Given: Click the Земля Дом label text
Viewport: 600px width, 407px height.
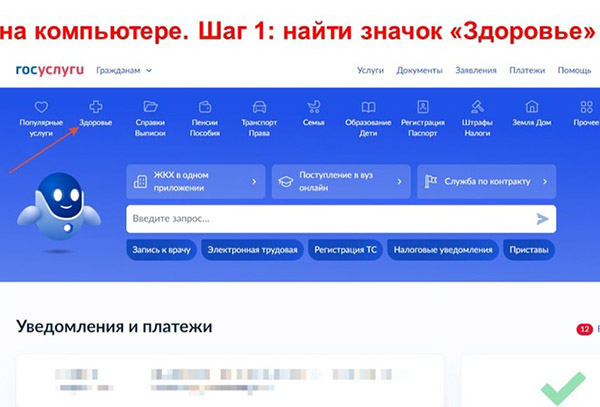Looking at the screenshot, I should tap(532, 123).
